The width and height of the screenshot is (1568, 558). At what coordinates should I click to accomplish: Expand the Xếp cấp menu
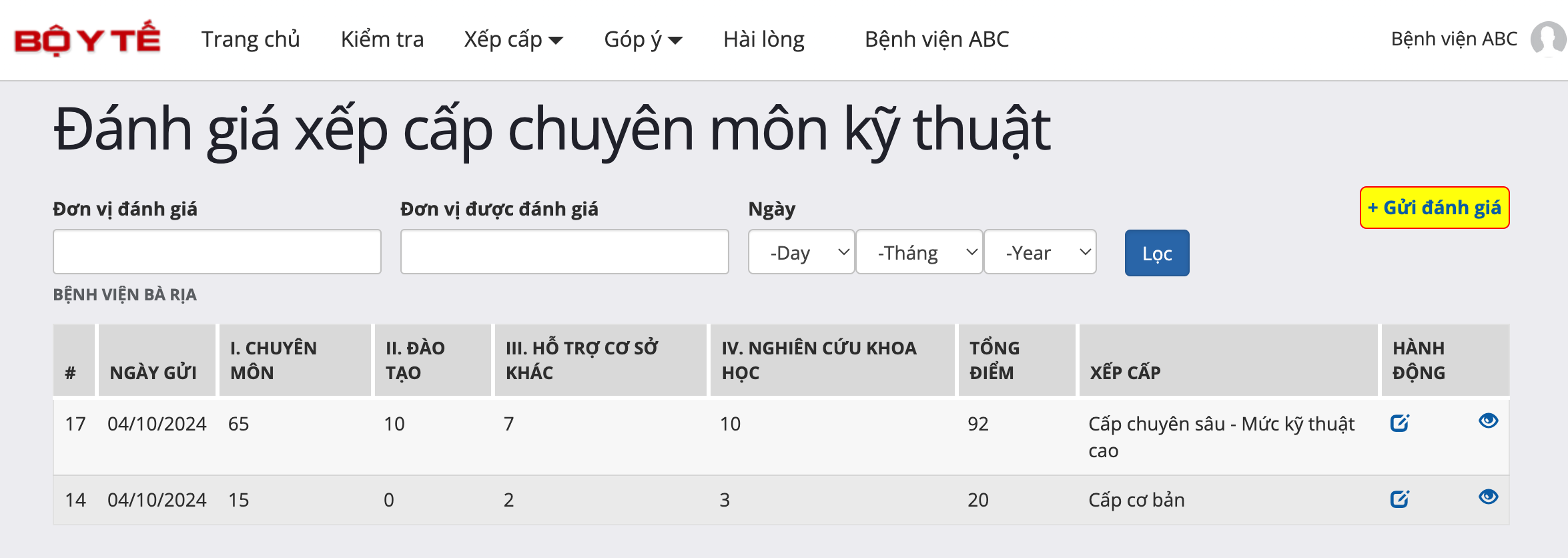tap(513, 39)
